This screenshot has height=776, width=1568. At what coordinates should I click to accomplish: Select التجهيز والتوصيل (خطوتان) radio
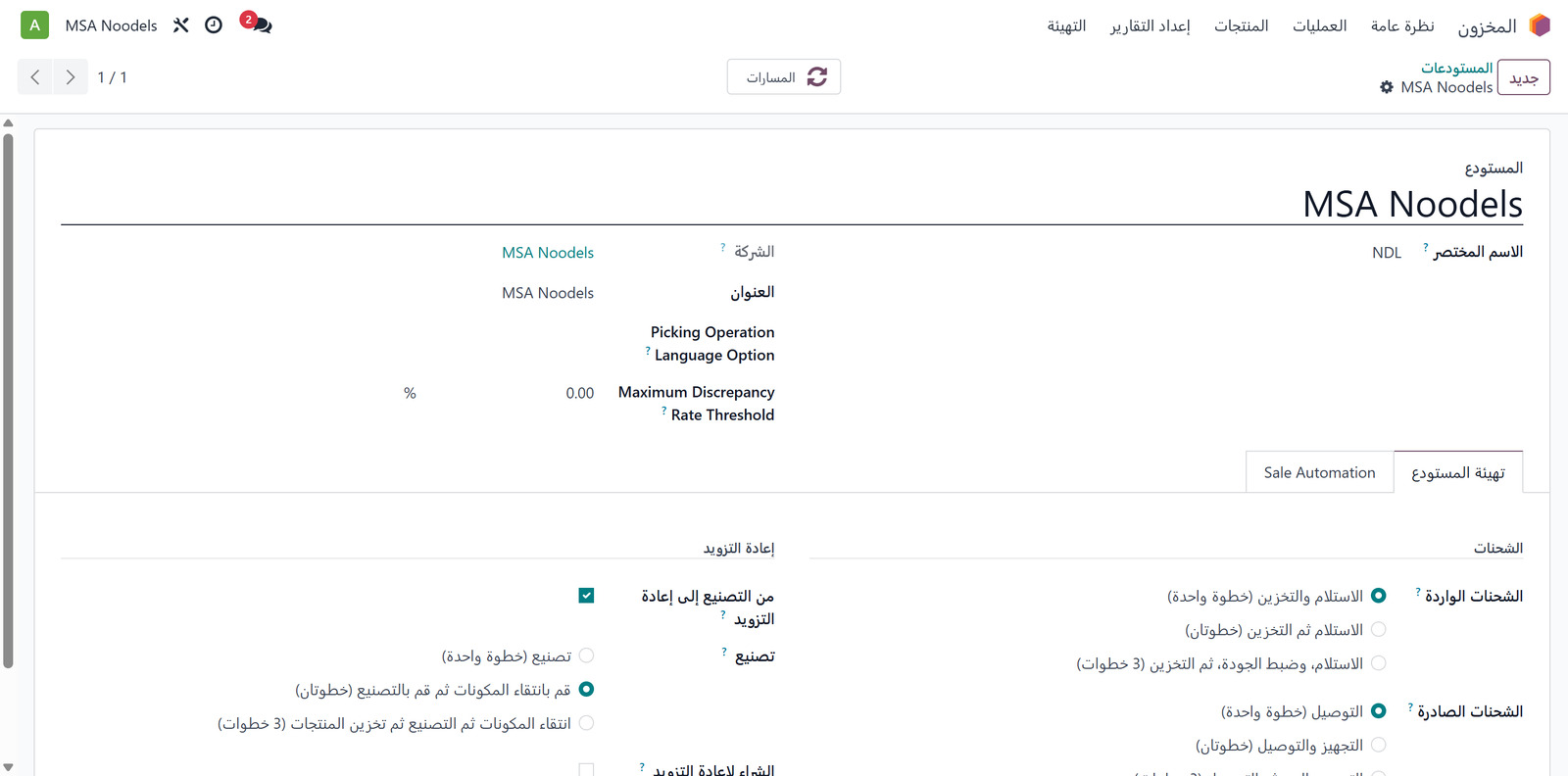1379,745
